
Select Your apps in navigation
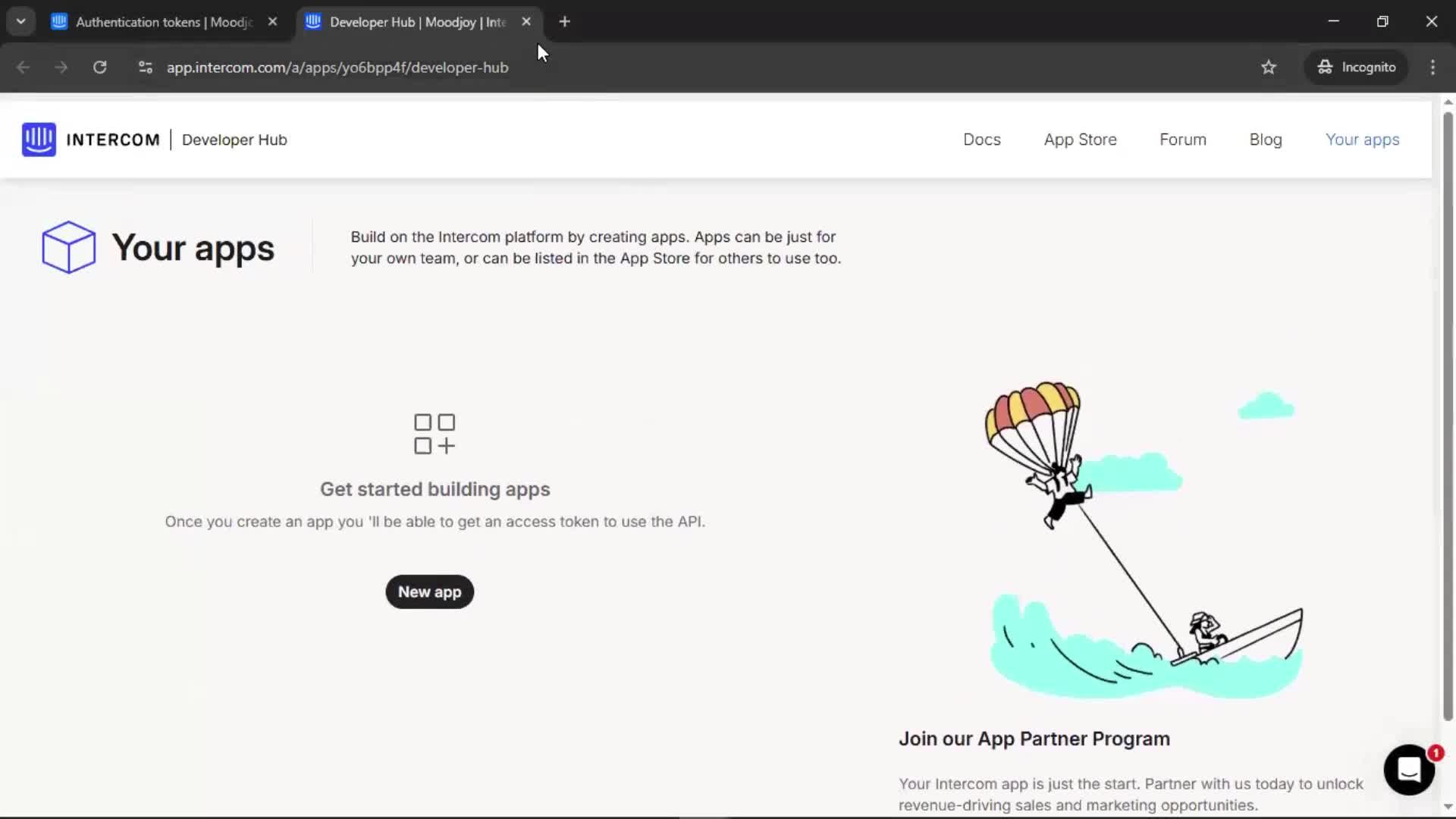pyautogui.click(x=1362, y=140)
